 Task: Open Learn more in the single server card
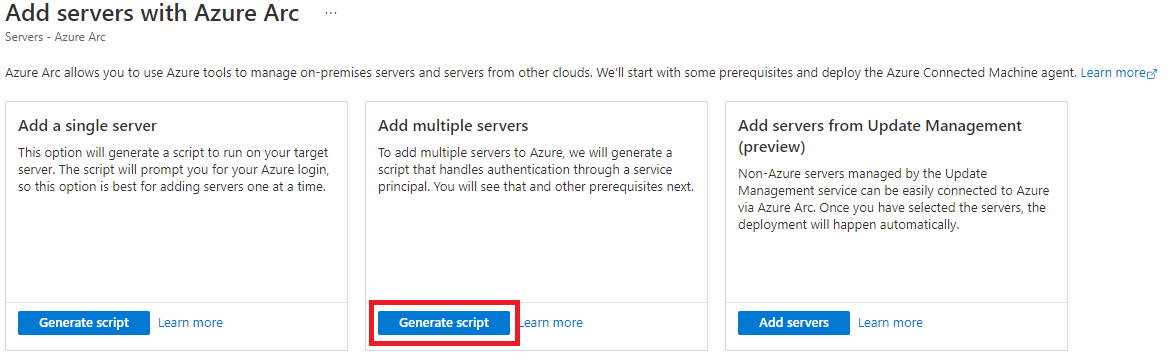click(x=190, y=323)
